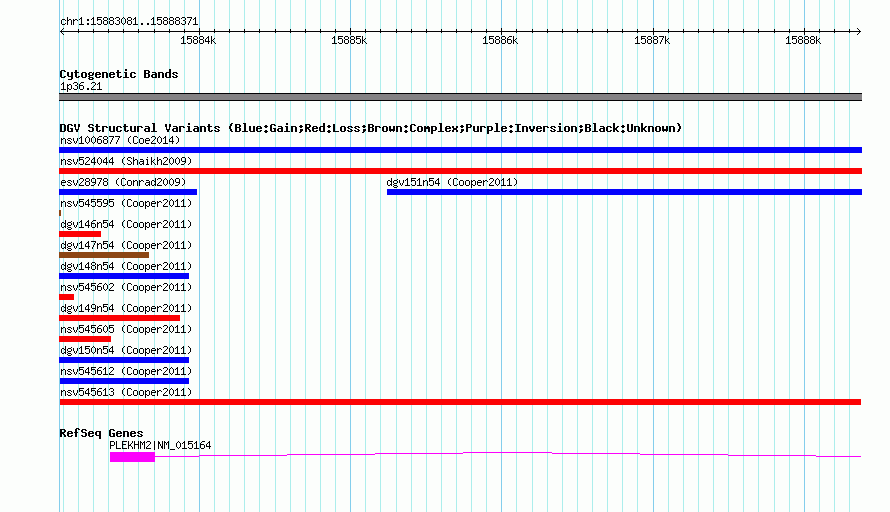Screen dimensions: 890x512
Task: Open the nsv545602 short red bar
Action: [66, 297]
